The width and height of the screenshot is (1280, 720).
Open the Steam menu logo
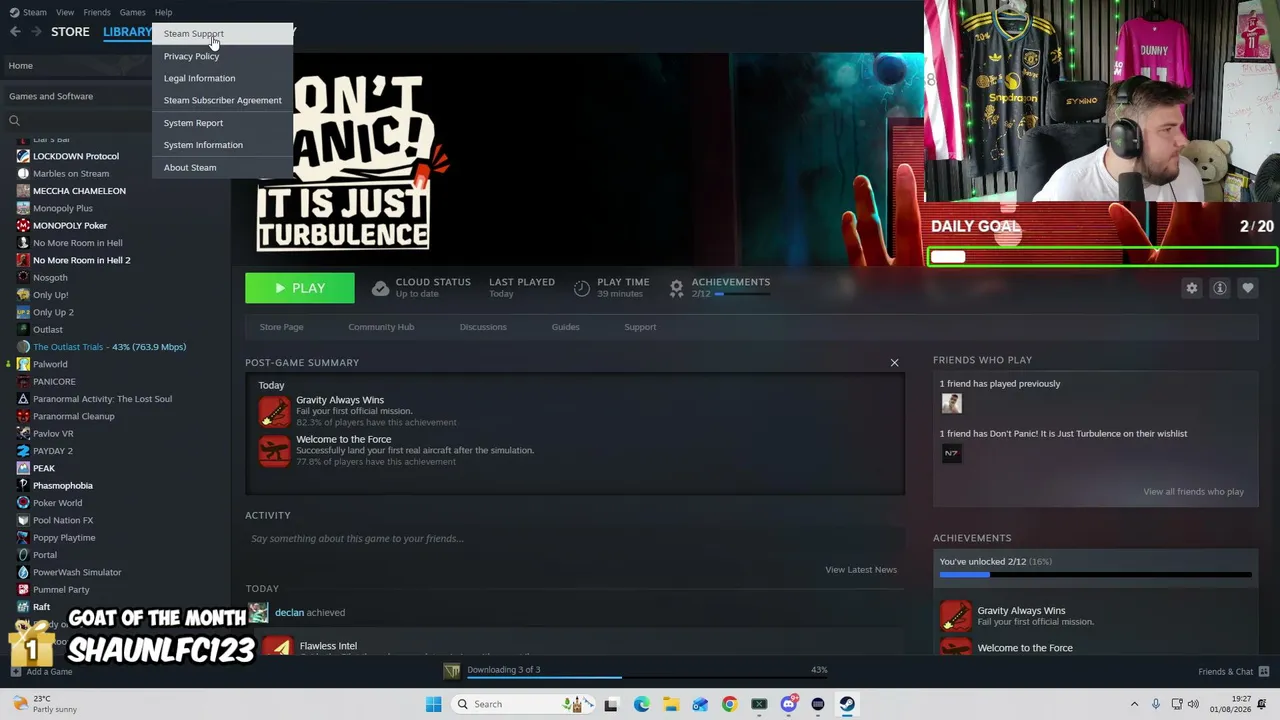(14, 12)
